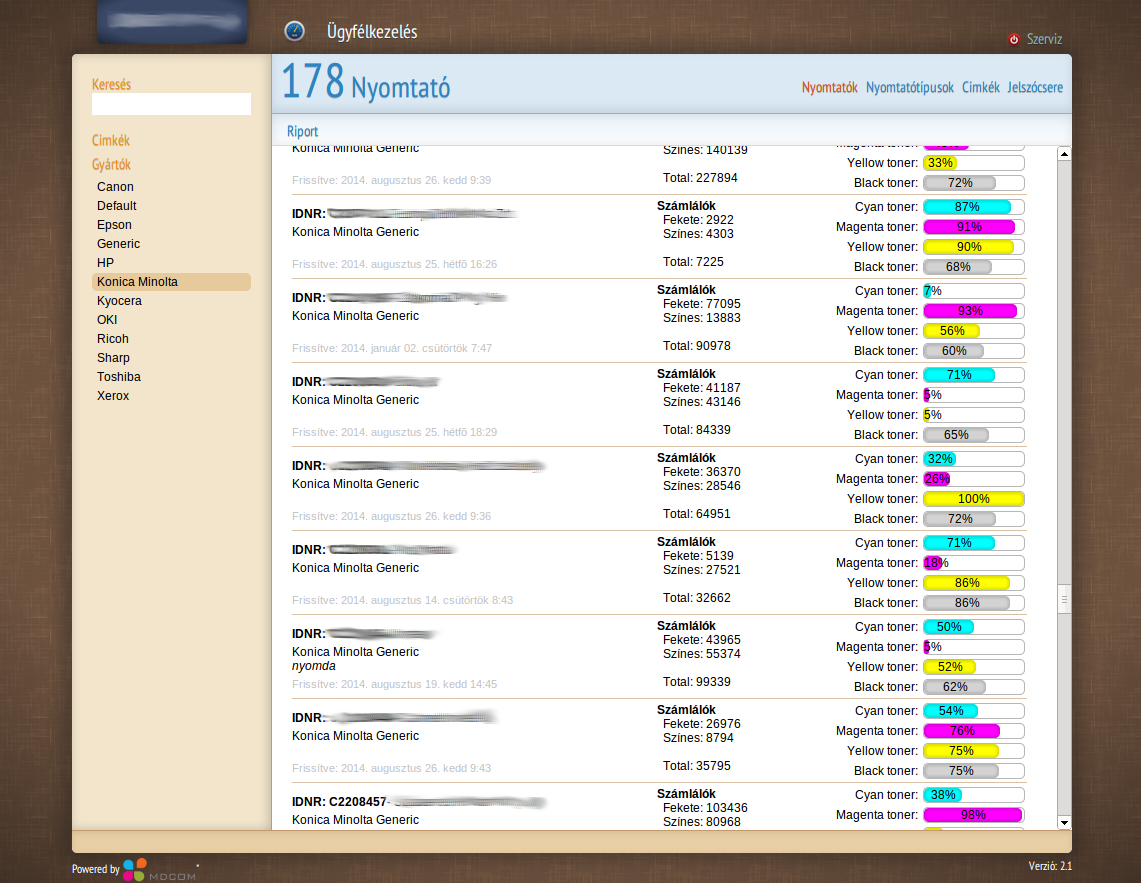This screenshot has height=883, width=1141.
Task: Switch to the Nyomtatótípusok tab
Action: click(x=910, y=87)
